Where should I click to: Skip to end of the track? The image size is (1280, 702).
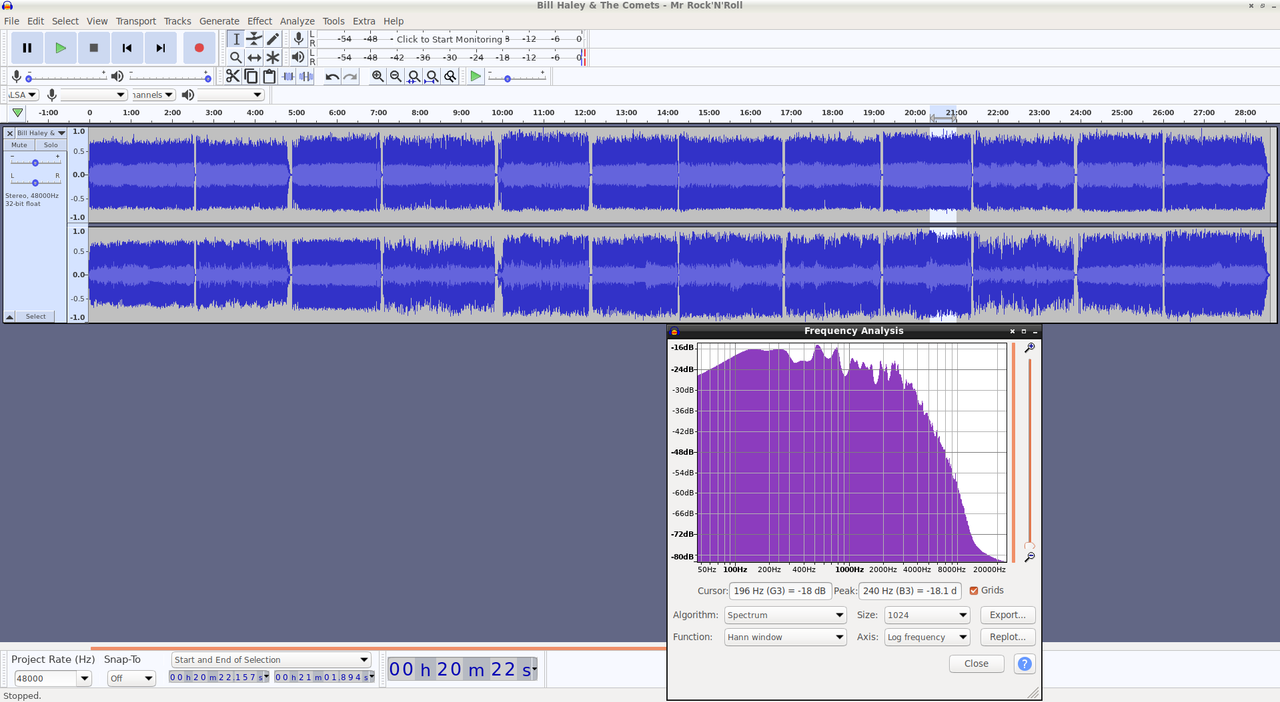(x=160, y=47)
